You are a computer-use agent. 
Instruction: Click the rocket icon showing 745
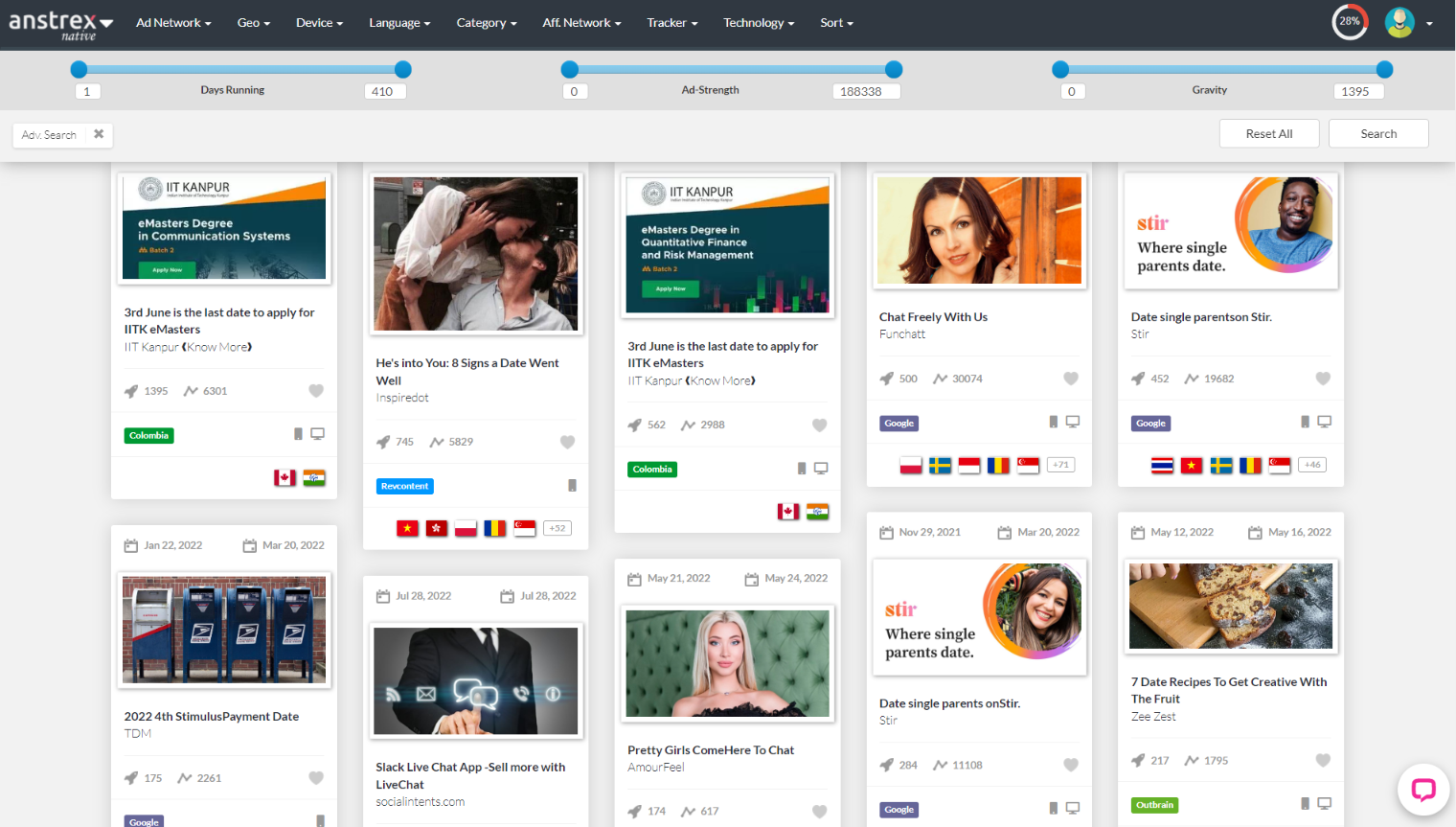coord(383,442)
